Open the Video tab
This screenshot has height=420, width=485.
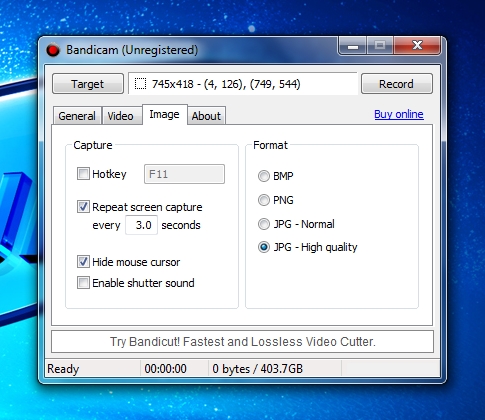120,116
